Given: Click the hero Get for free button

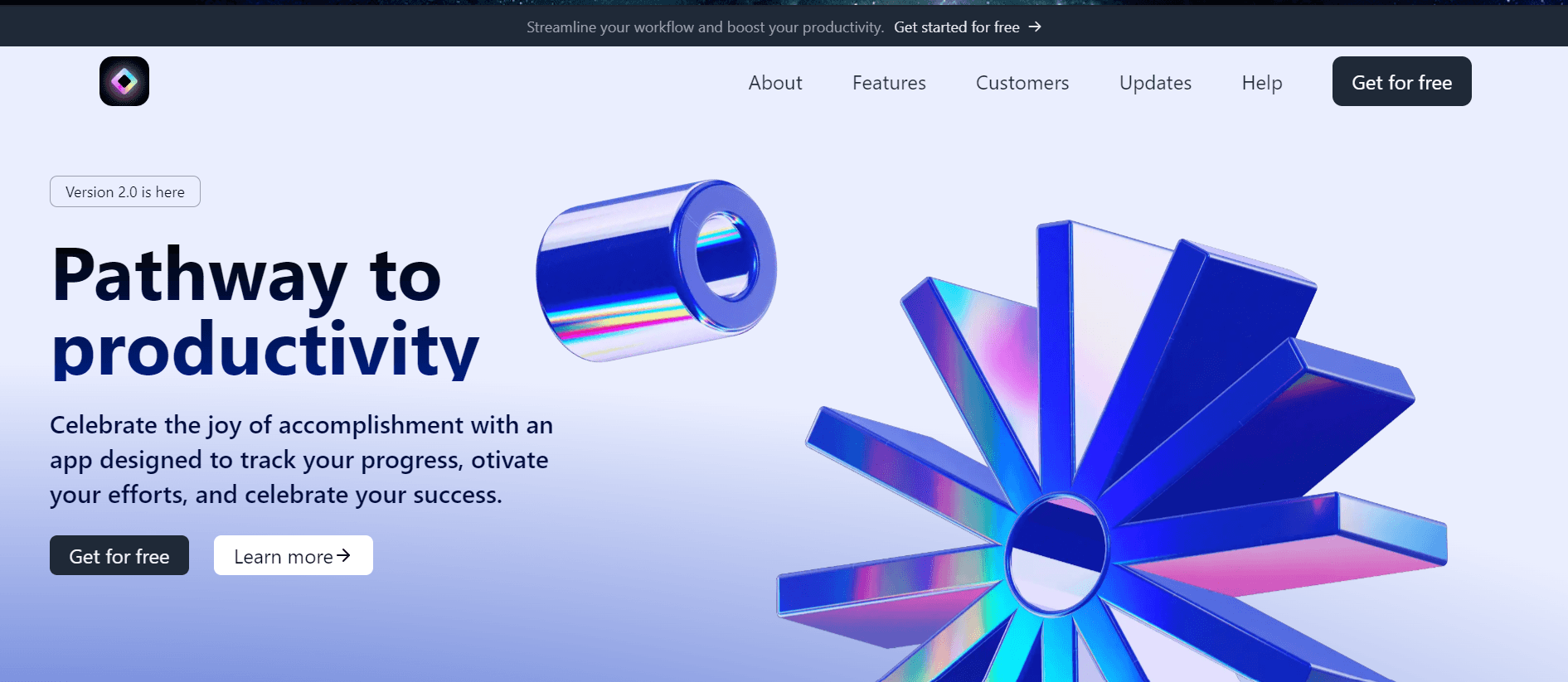Looking at the screenshot, I should point(119,555).
